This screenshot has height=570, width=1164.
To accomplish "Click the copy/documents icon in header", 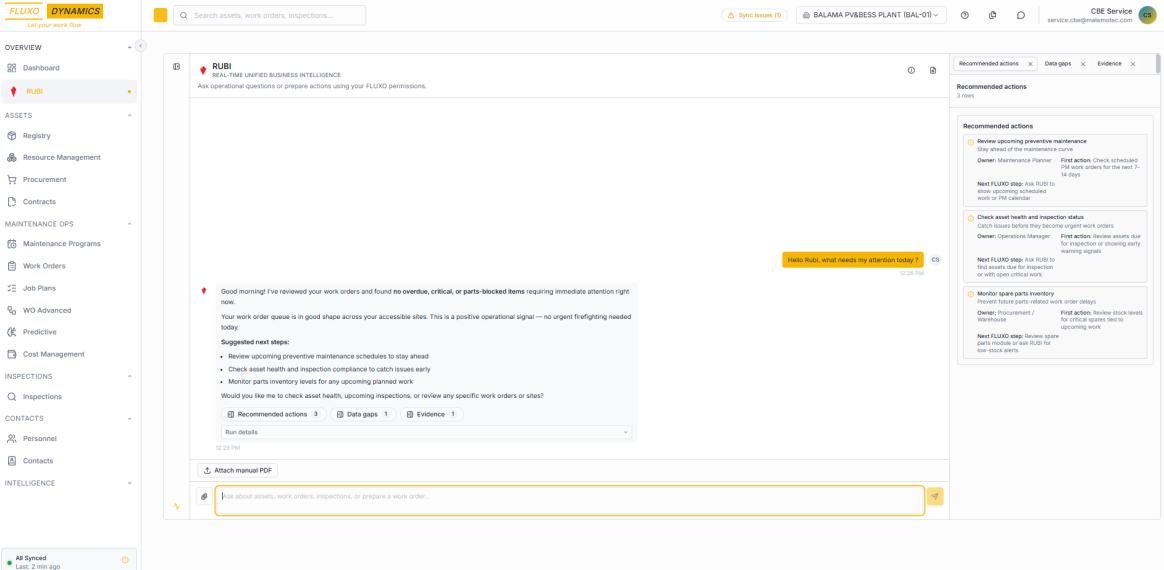I will [x=993, y=15].
